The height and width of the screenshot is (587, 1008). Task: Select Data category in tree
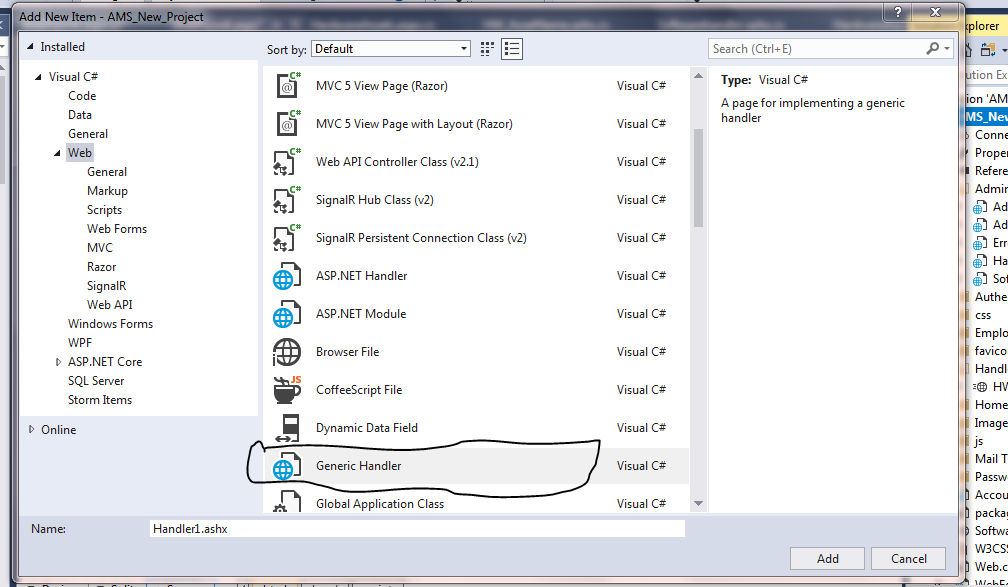(x=80, y=114)
